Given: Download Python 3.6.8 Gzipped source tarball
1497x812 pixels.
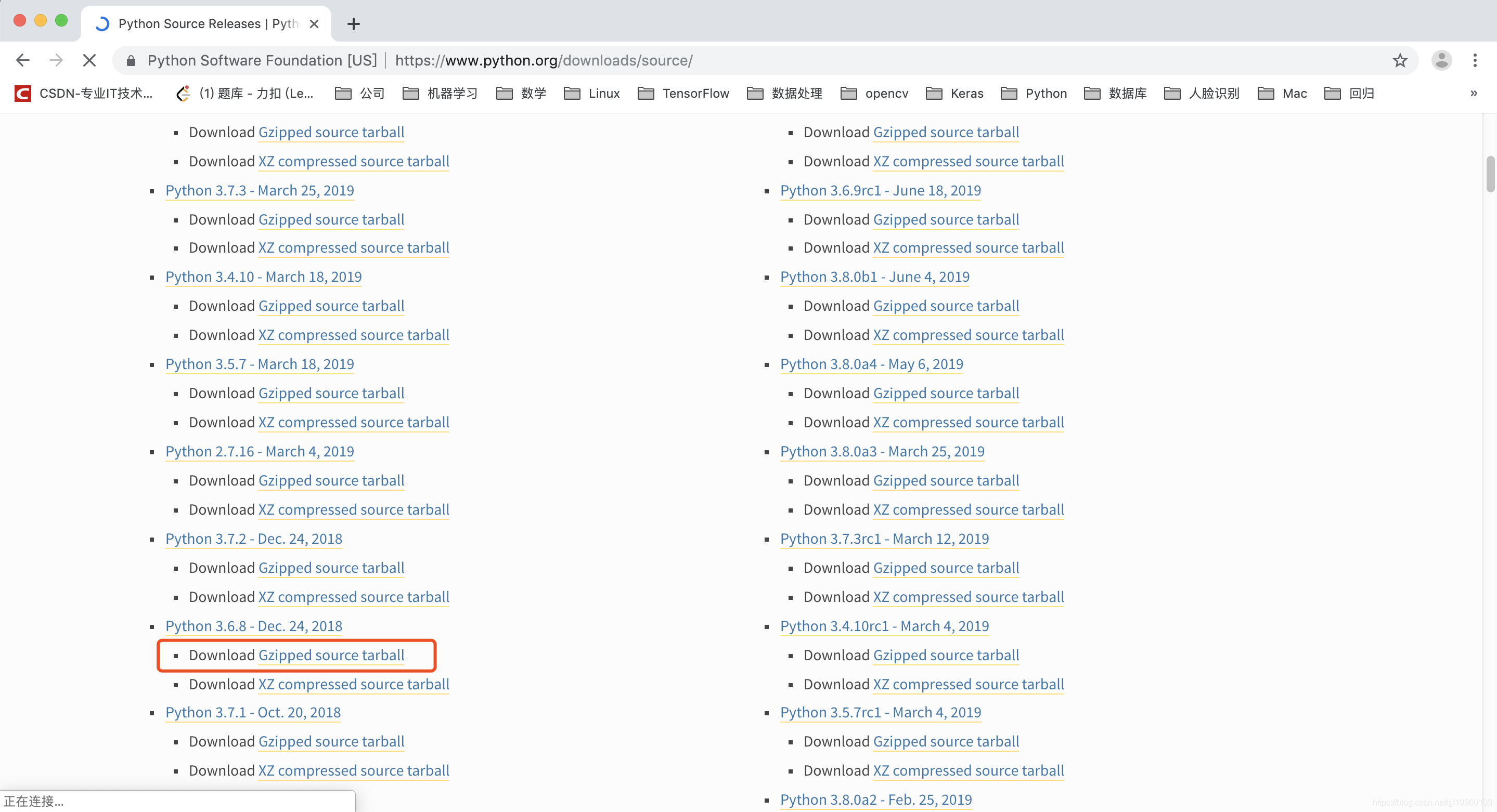Looking at the screenshot, I should (331, 655).
